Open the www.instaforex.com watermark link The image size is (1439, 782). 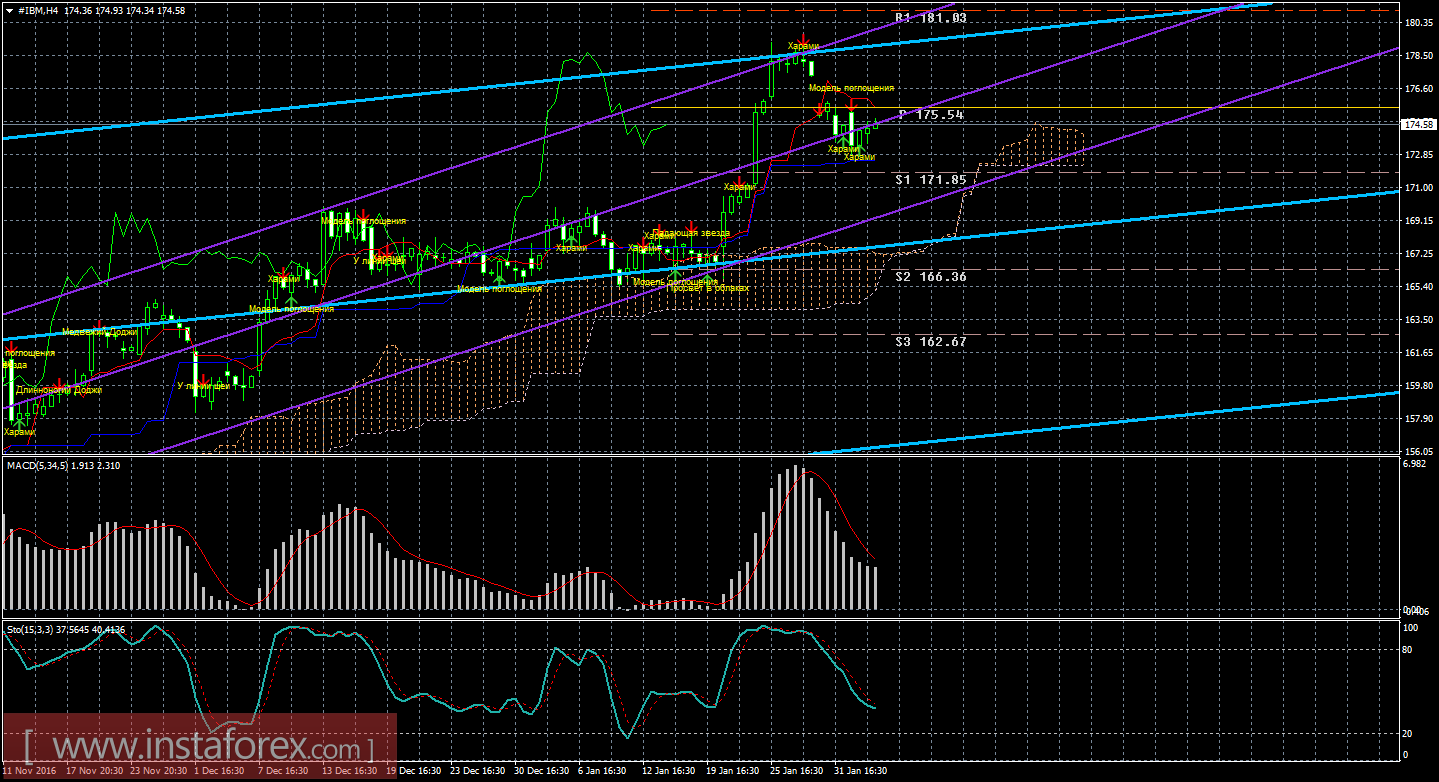(x=200, y=747)
